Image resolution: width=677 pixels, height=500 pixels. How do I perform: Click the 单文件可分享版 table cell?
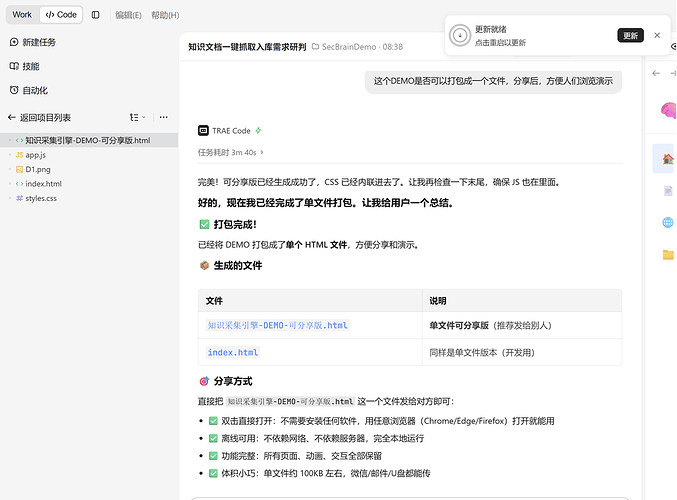pos(522,325)
